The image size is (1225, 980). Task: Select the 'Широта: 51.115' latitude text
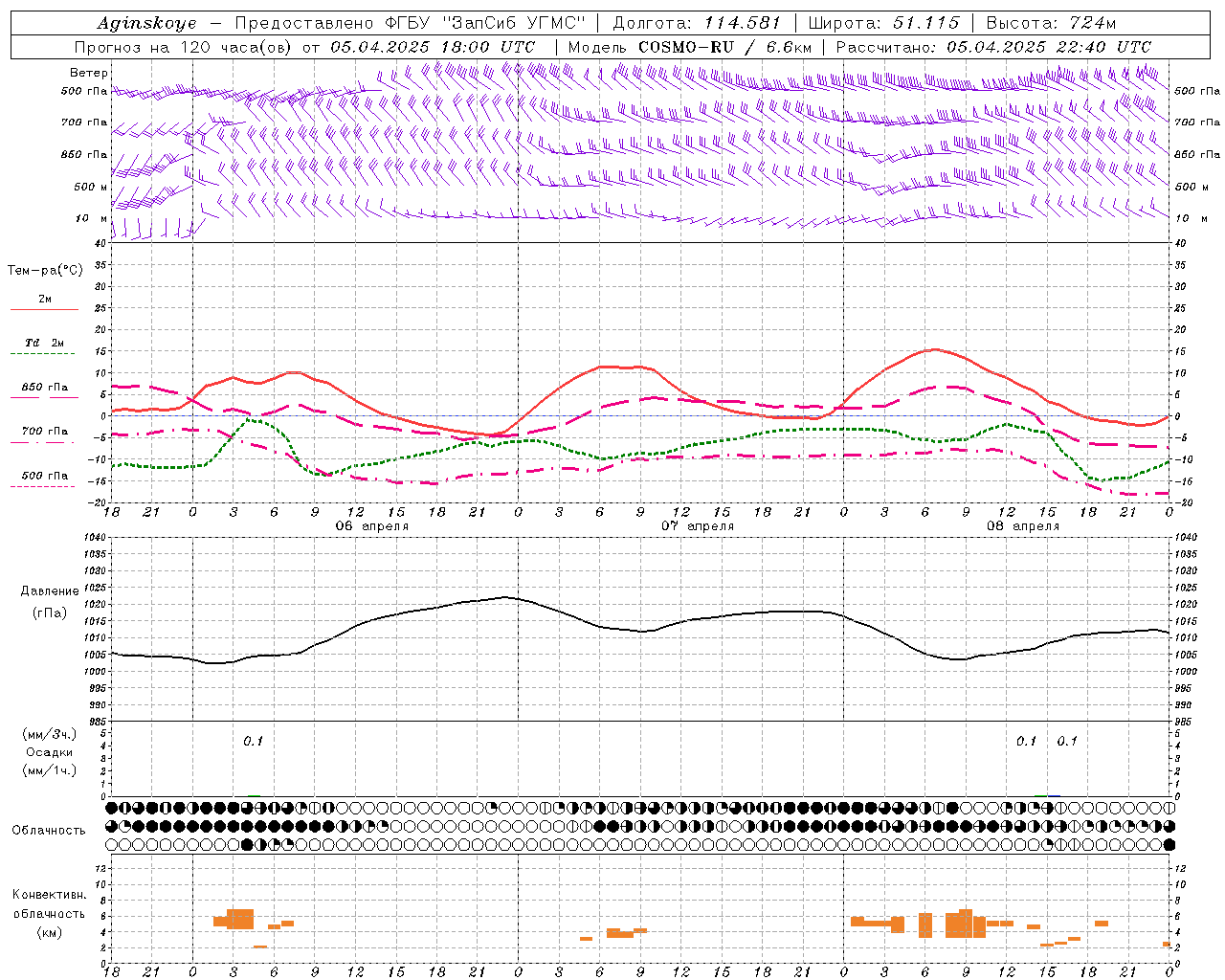tap(883, 24)
